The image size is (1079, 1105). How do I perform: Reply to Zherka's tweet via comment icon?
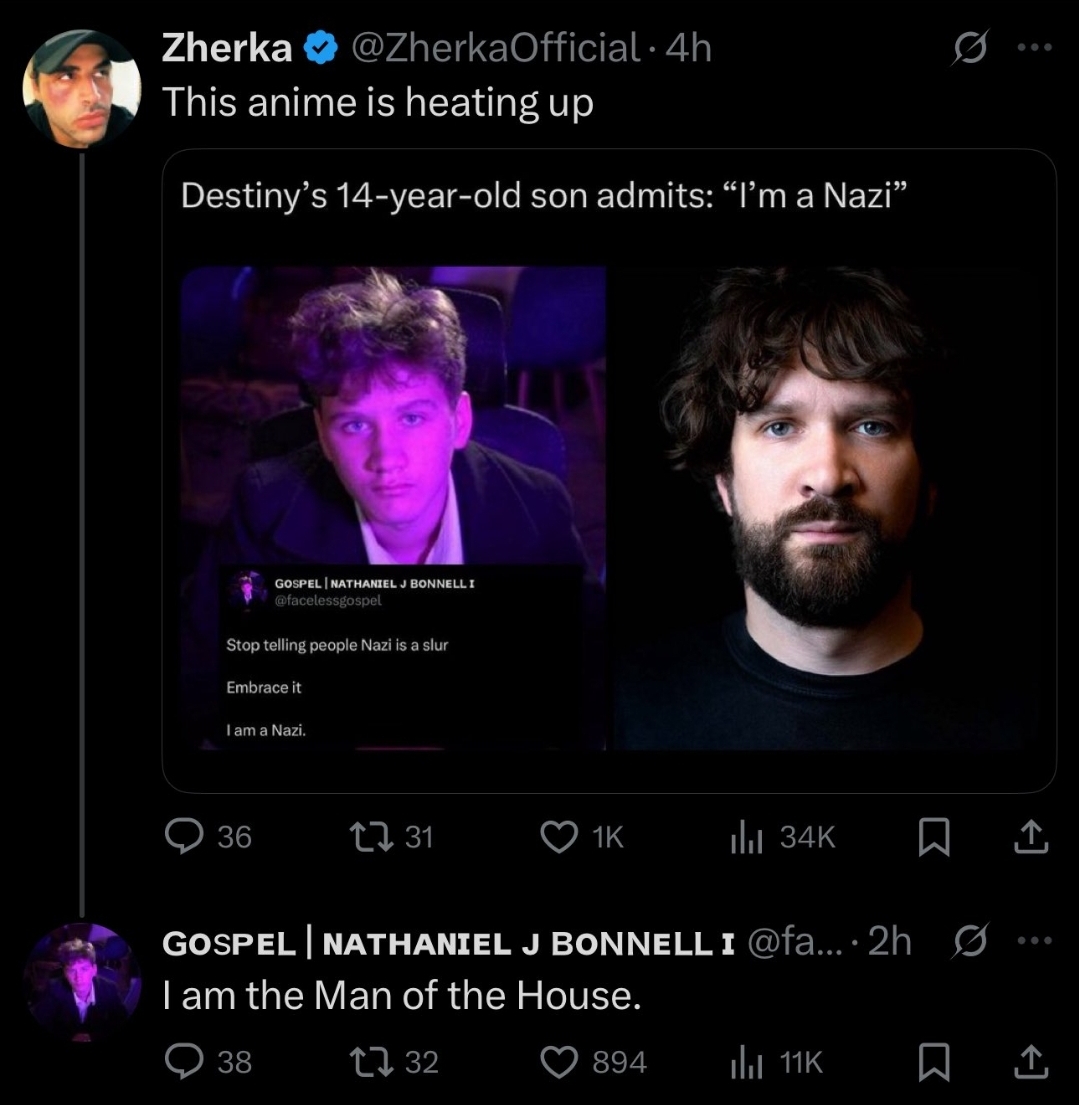pos(183,836)
